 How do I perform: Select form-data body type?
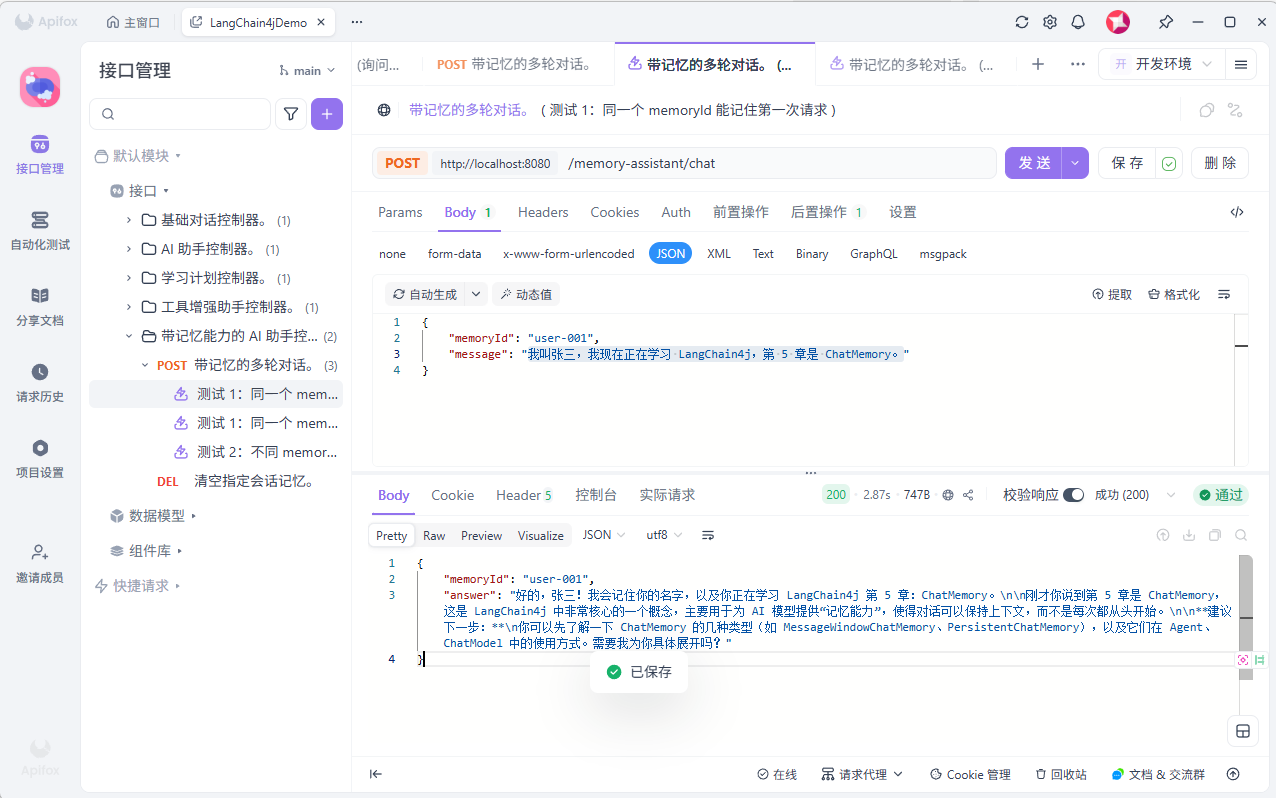pyautogui.click(x=455, y=254)
